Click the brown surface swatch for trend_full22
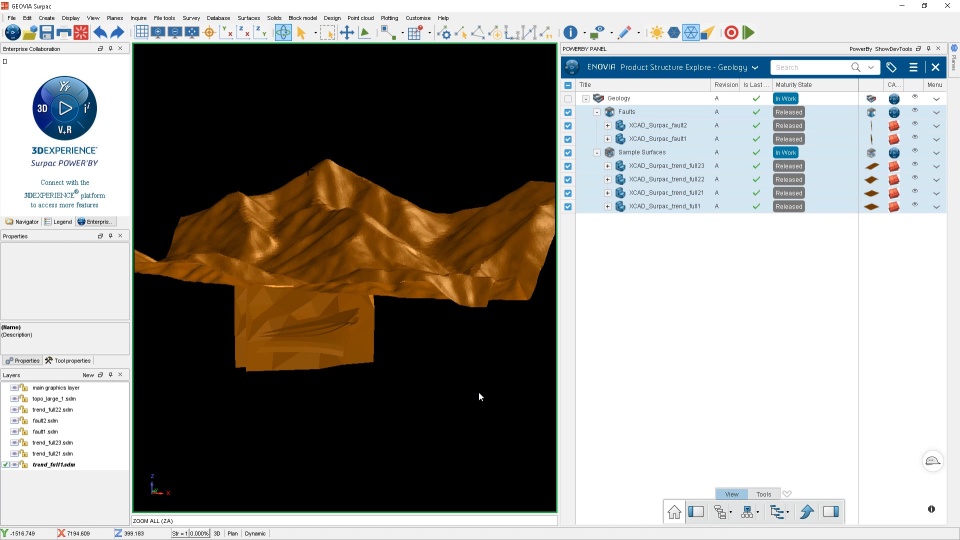 coord(871,180)
